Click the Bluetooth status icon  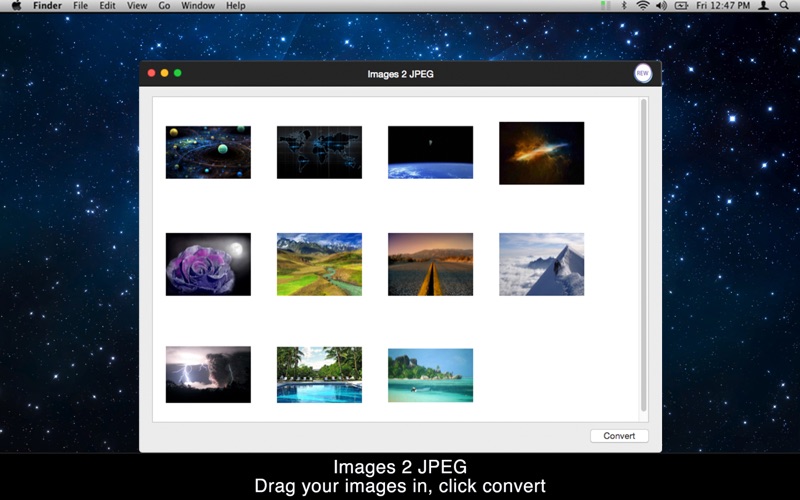pyautogui.click(x=623, y=6)
